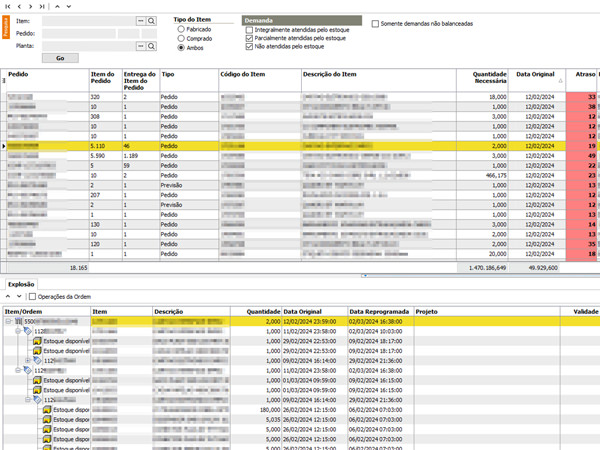The width and height of the screenshot is (600, 450).
Task: Collapse the root 550 order node
Action: pyautogui.click(x=8, y=321)
